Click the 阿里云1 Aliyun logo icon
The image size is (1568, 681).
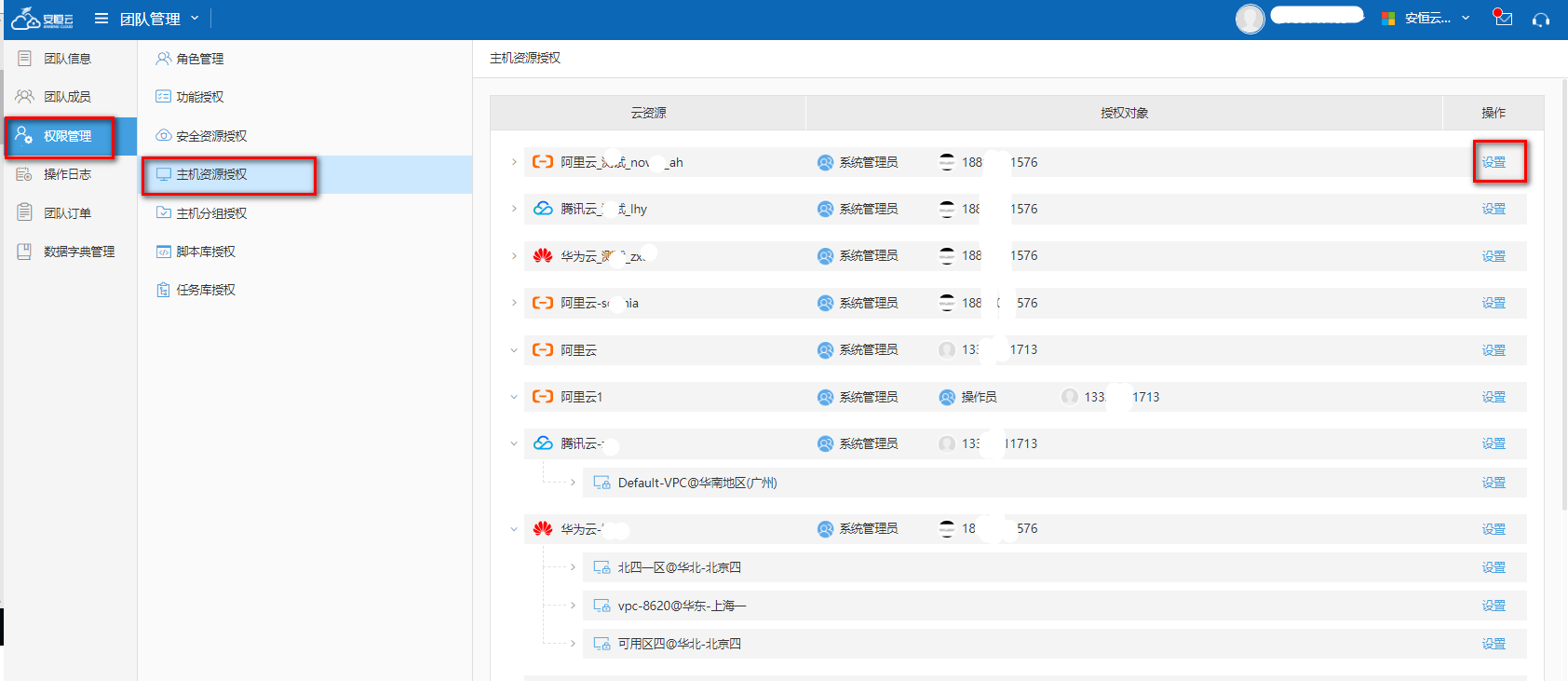coord(543,397)
